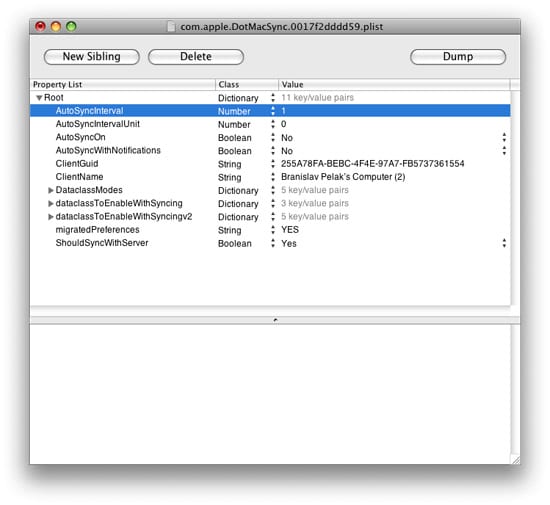The image size is (550, 505).
Task: Click the migratedPreferences value YES
Action: 290,230
